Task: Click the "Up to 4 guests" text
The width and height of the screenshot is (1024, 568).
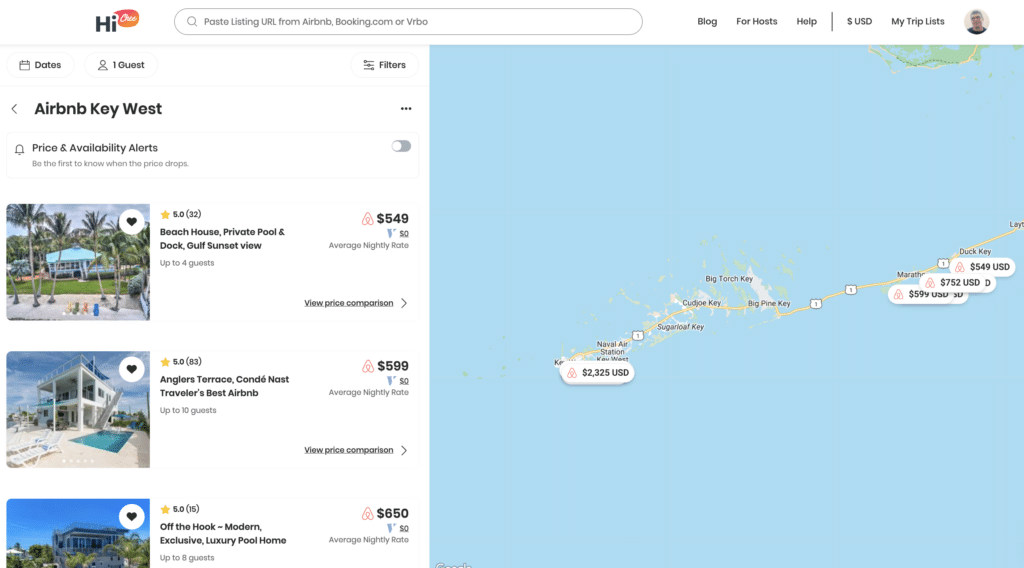Action: 187,263
